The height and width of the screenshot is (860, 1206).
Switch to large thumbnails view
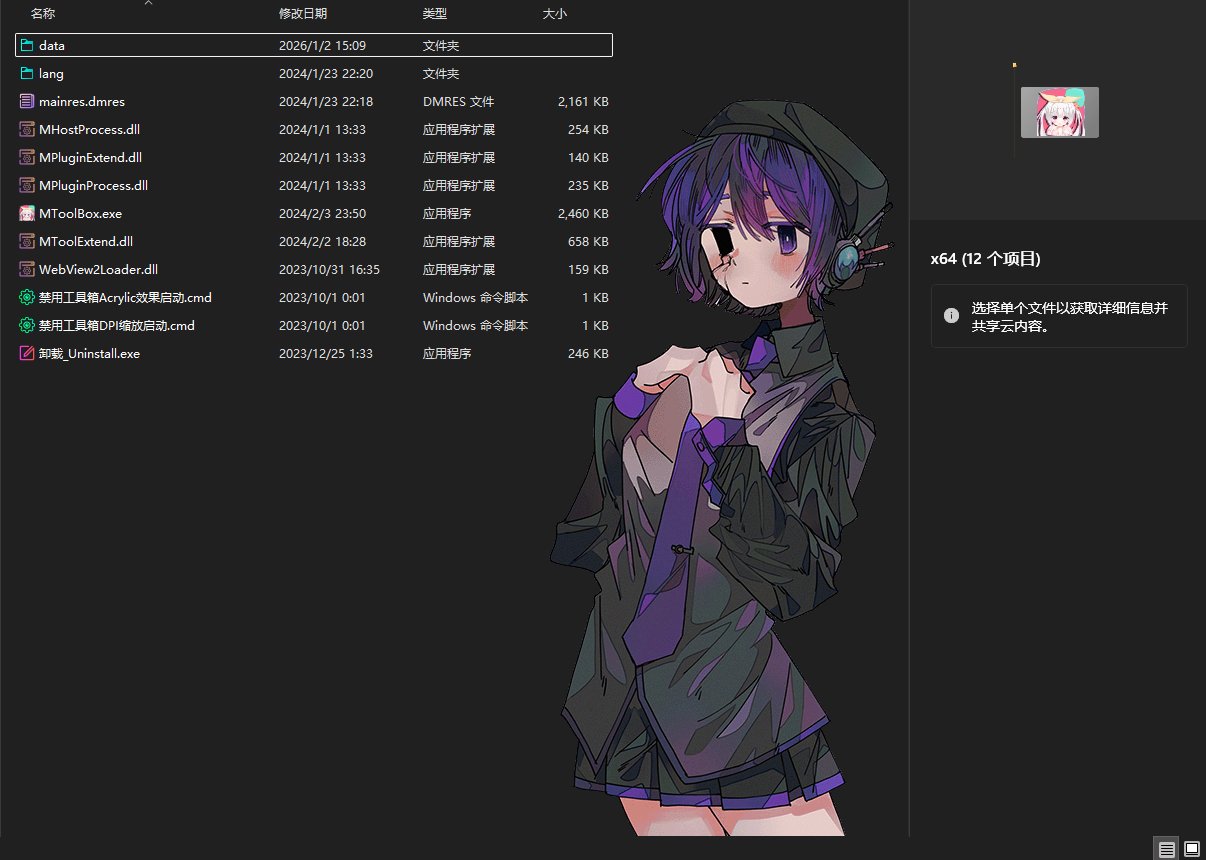pyautogui.click(x=1191, y=849)
